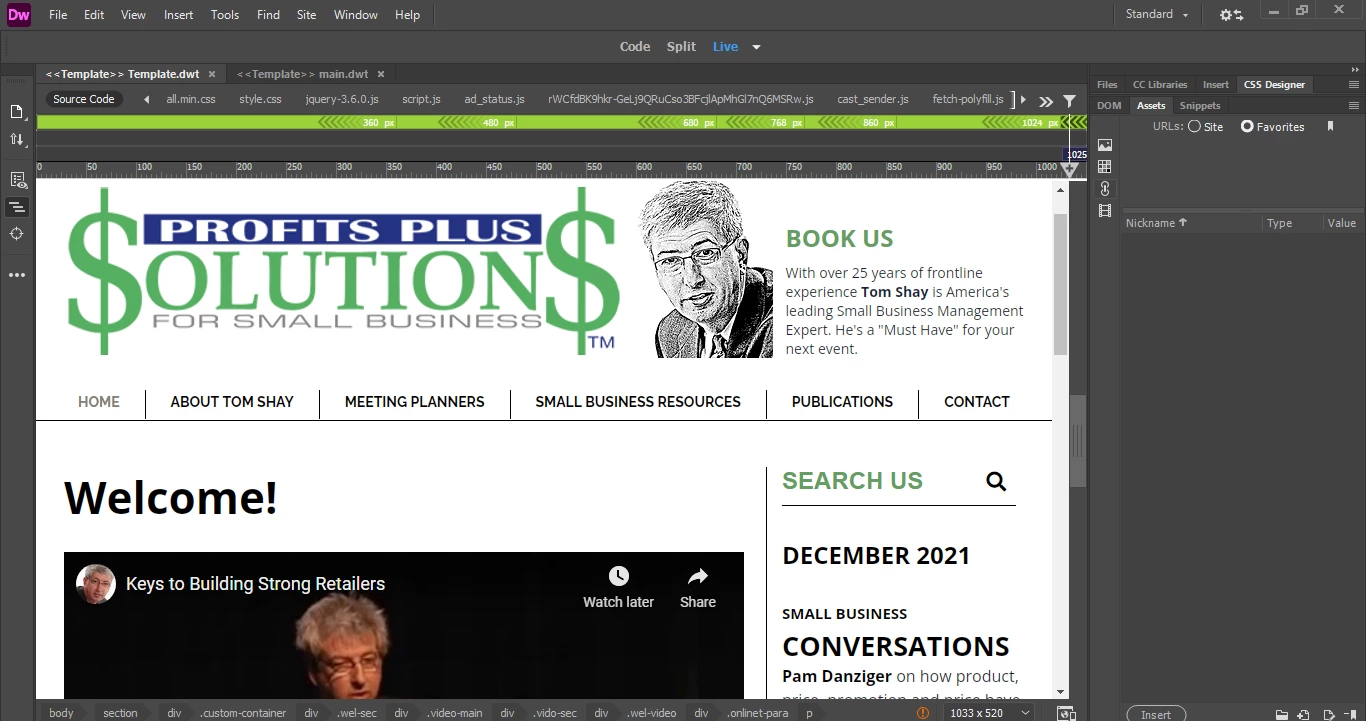Switch to Split view
The width and height of the screenshot is (1366, 721).
pos(681,47)
